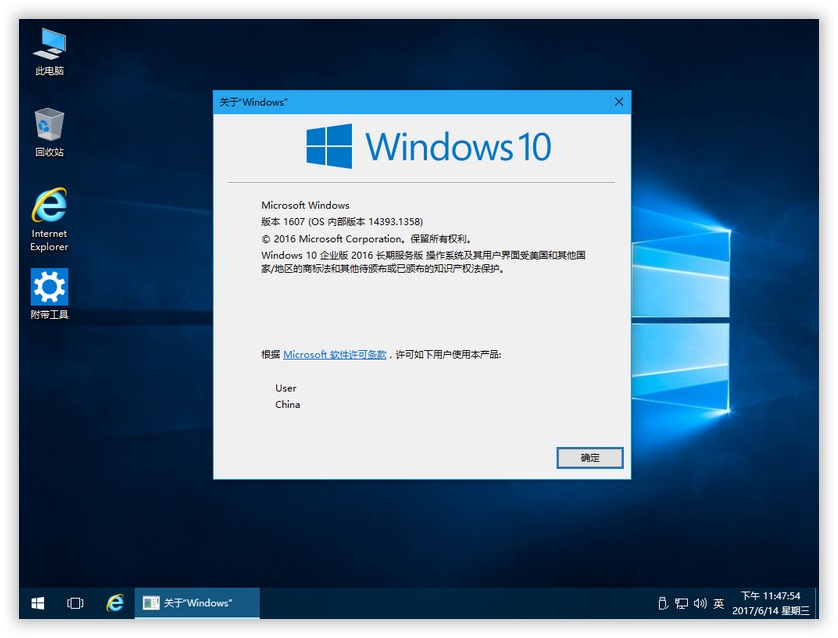Click the USB safely-remove tray icon

pos(663,603)
